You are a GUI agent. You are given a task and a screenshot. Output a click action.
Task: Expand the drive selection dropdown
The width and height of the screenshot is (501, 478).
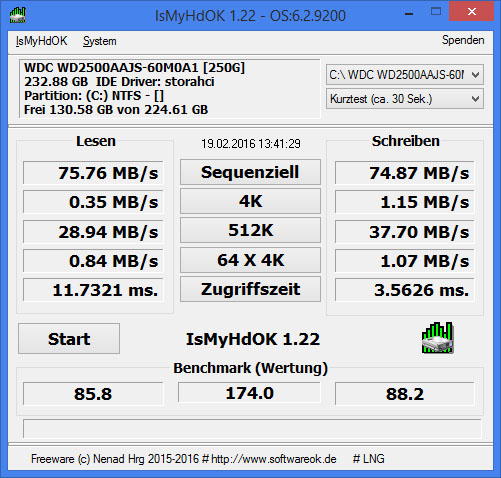pos(405,75)
